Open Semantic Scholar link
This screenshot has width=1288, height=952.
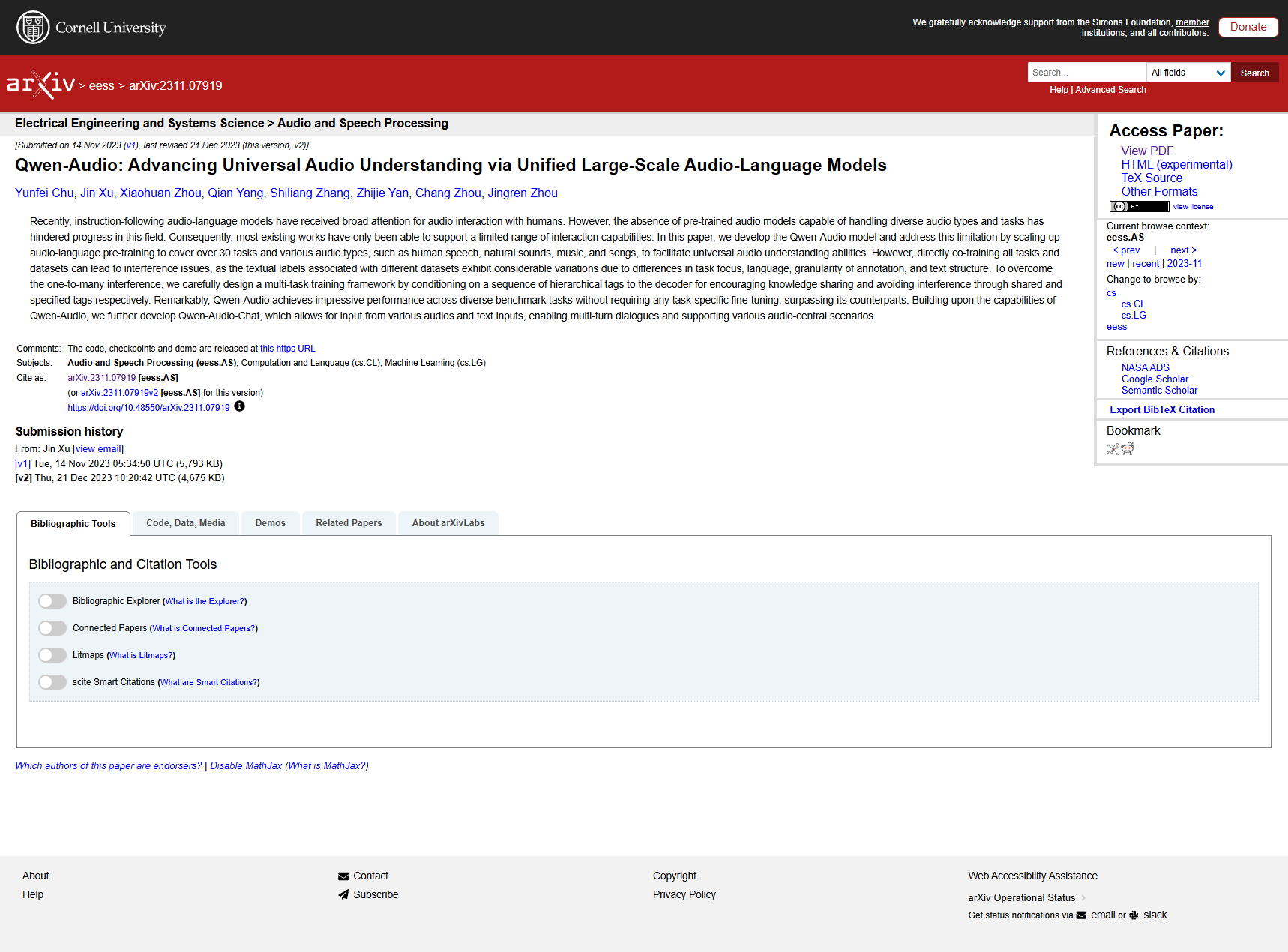[x=1159, y=391]
